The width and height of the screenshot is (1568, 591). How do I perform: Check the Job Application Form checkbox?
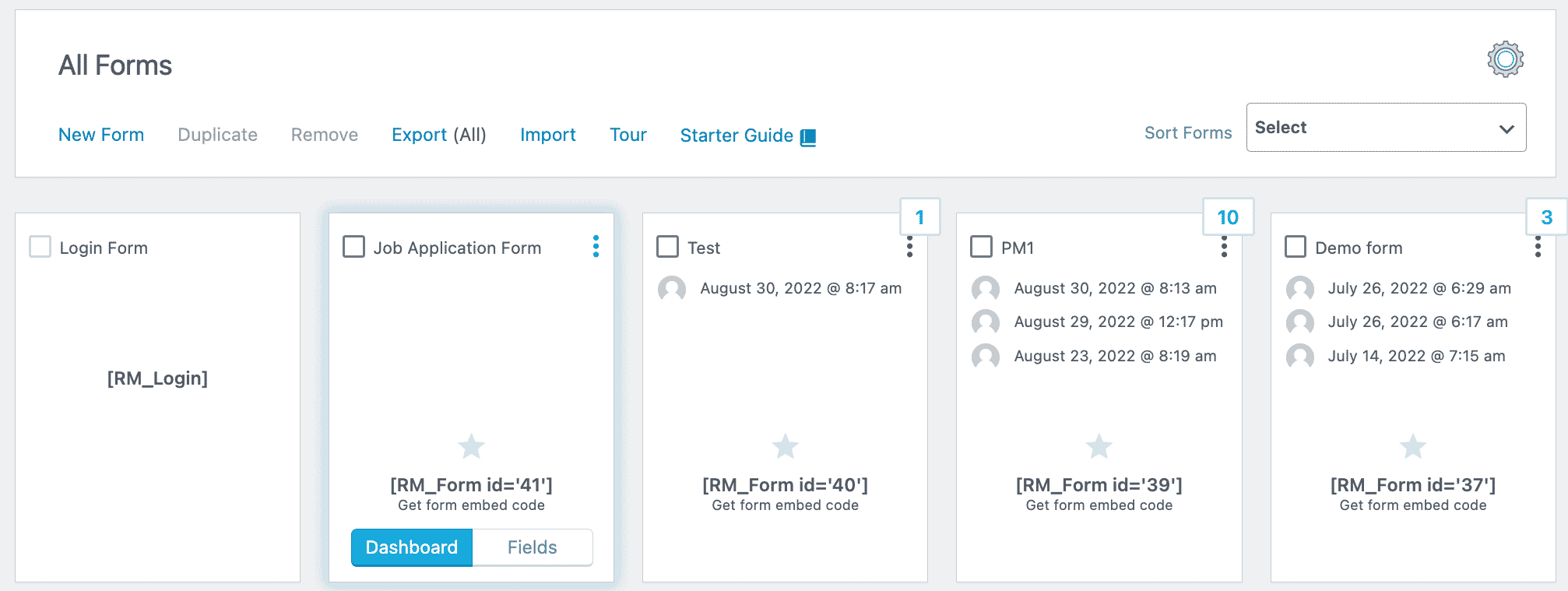coord(353,247)
